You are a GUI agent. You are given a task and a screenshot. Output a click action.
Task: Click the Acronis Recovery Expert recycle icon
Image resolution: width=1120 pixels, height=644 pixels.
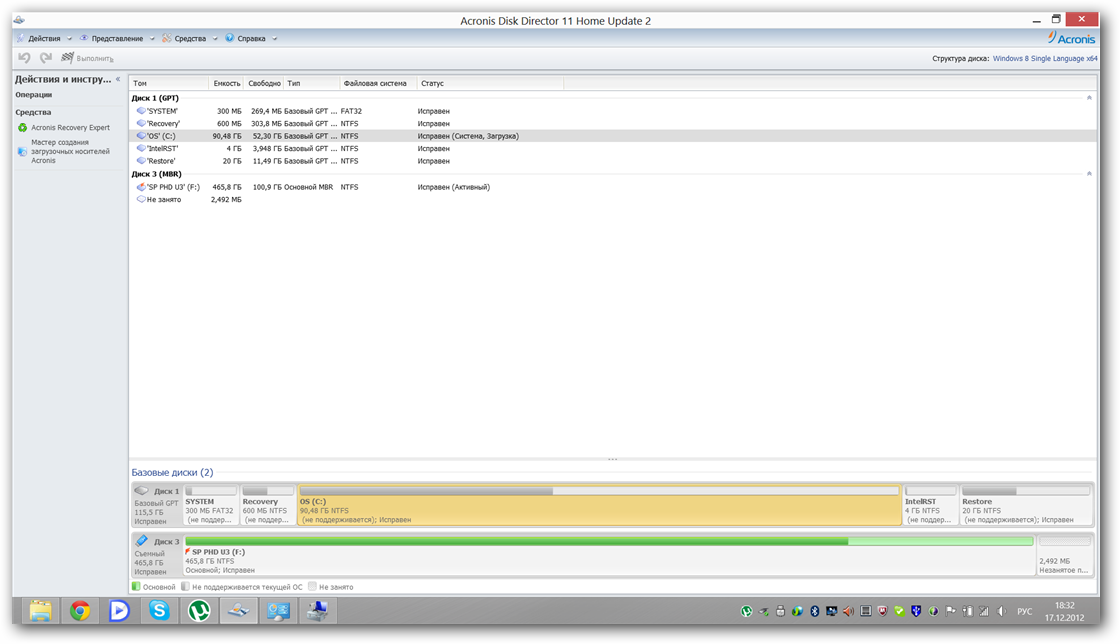coord(22,128)
